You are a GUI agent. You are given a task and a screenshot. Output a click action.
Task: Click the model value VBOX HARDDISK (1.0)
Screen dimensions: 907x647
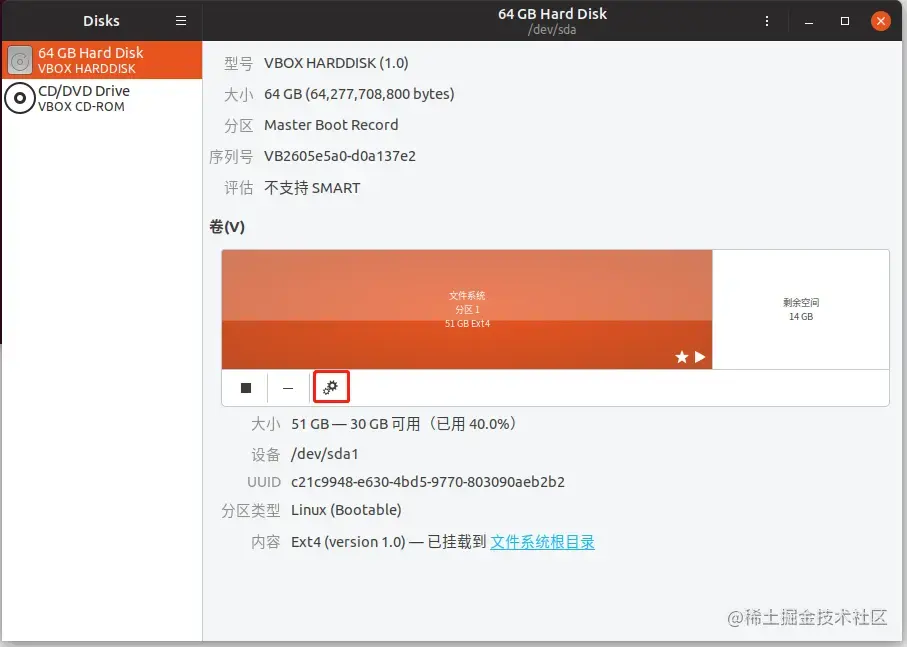(x=336, y=63)
